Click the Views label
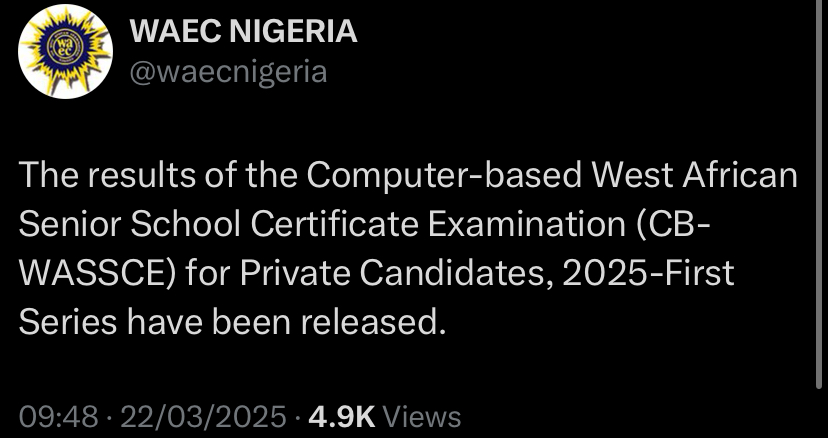Viewport: 828px width, 438px height. (x=422, y=416)
